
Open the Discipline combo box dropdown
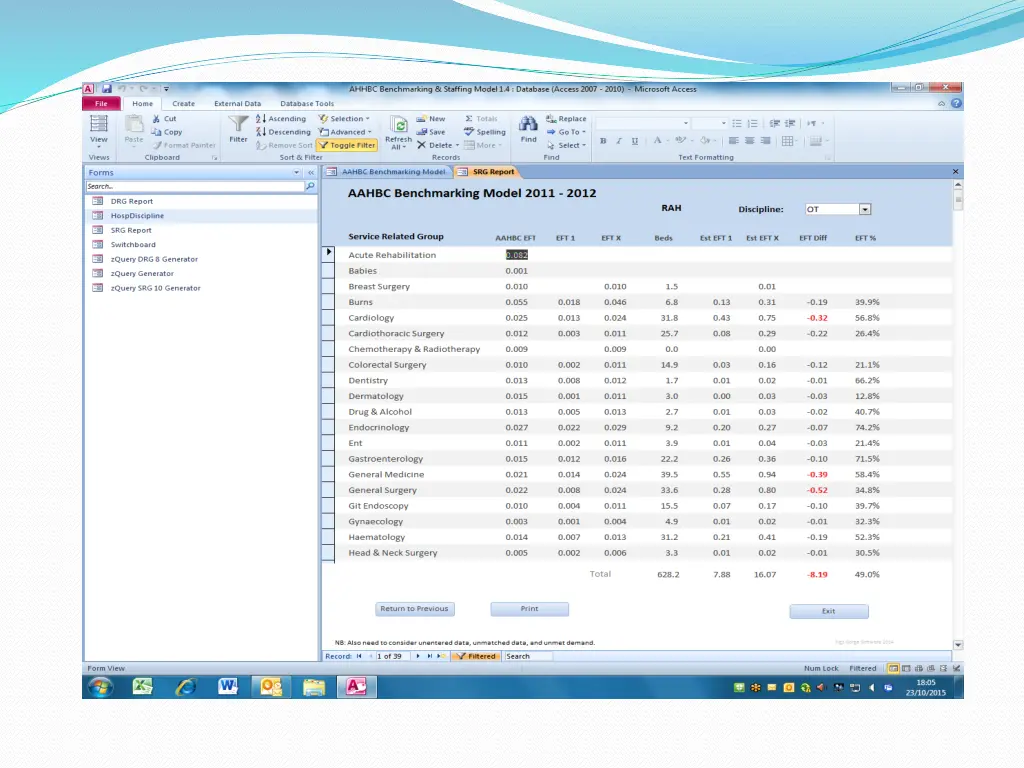pos(865,209)
